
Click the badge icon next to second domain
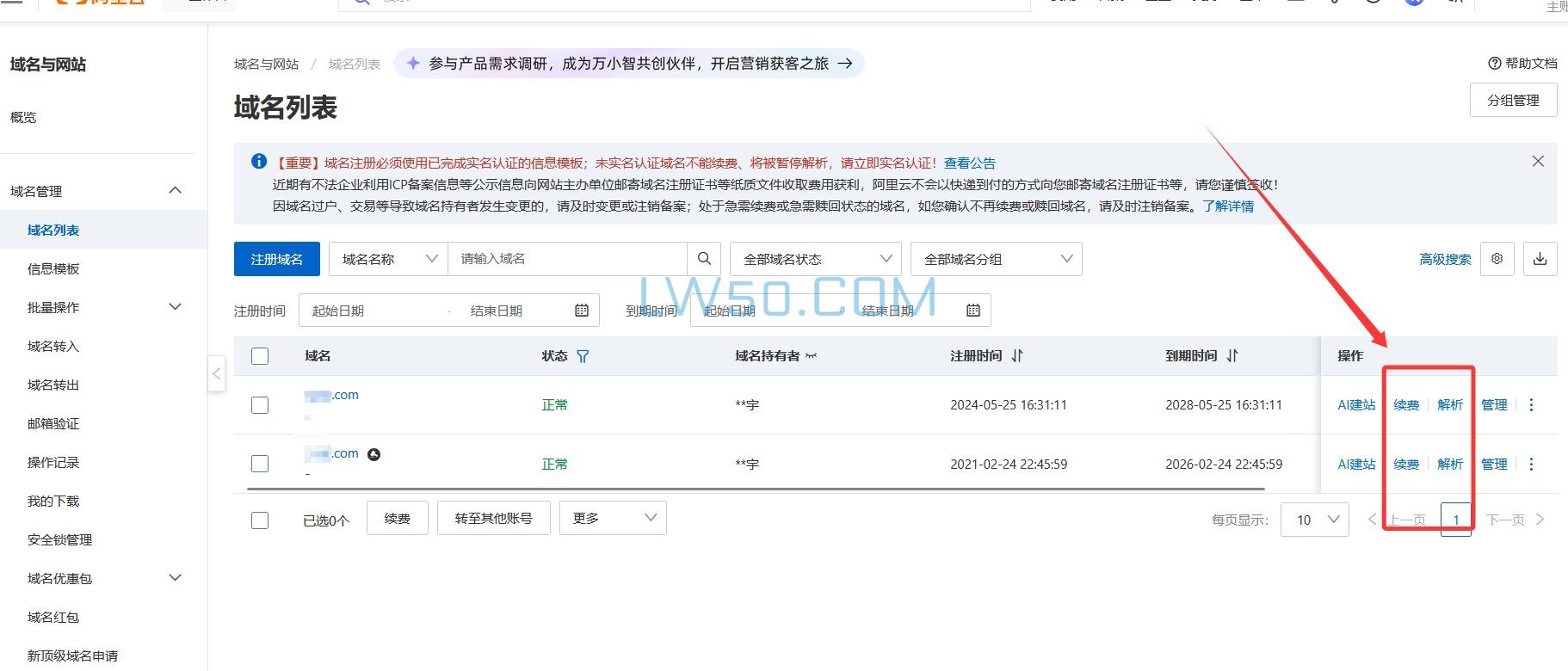point(373,454)
